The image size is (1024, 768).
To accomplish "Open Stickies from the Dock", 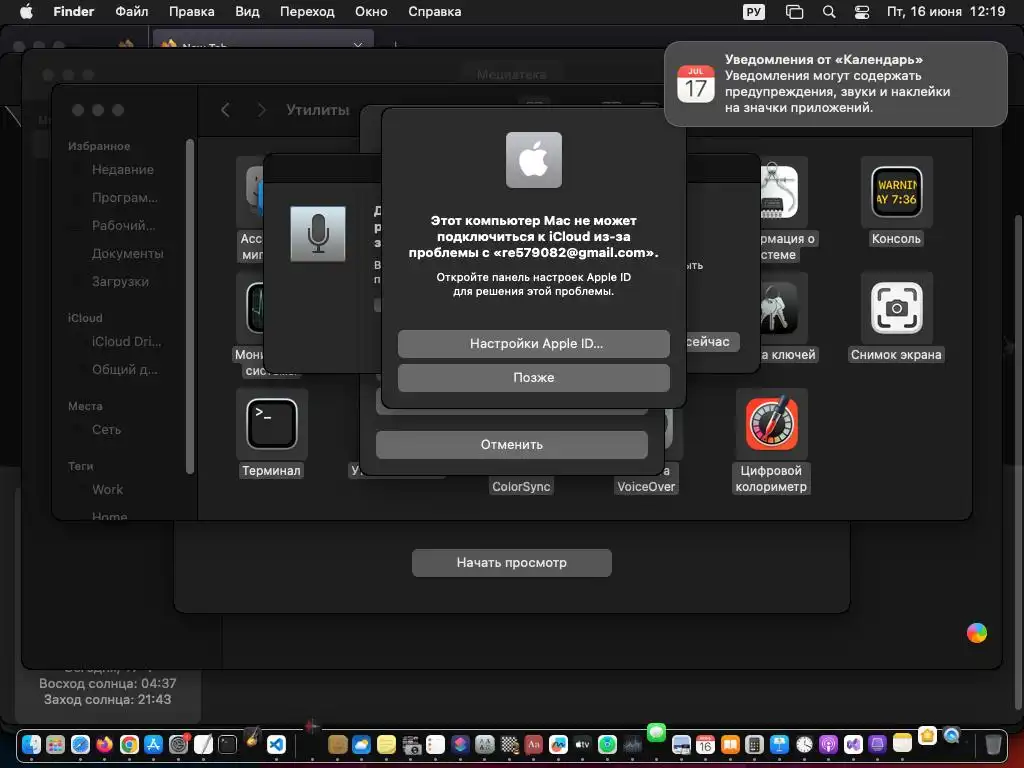I will pos(386,744).
